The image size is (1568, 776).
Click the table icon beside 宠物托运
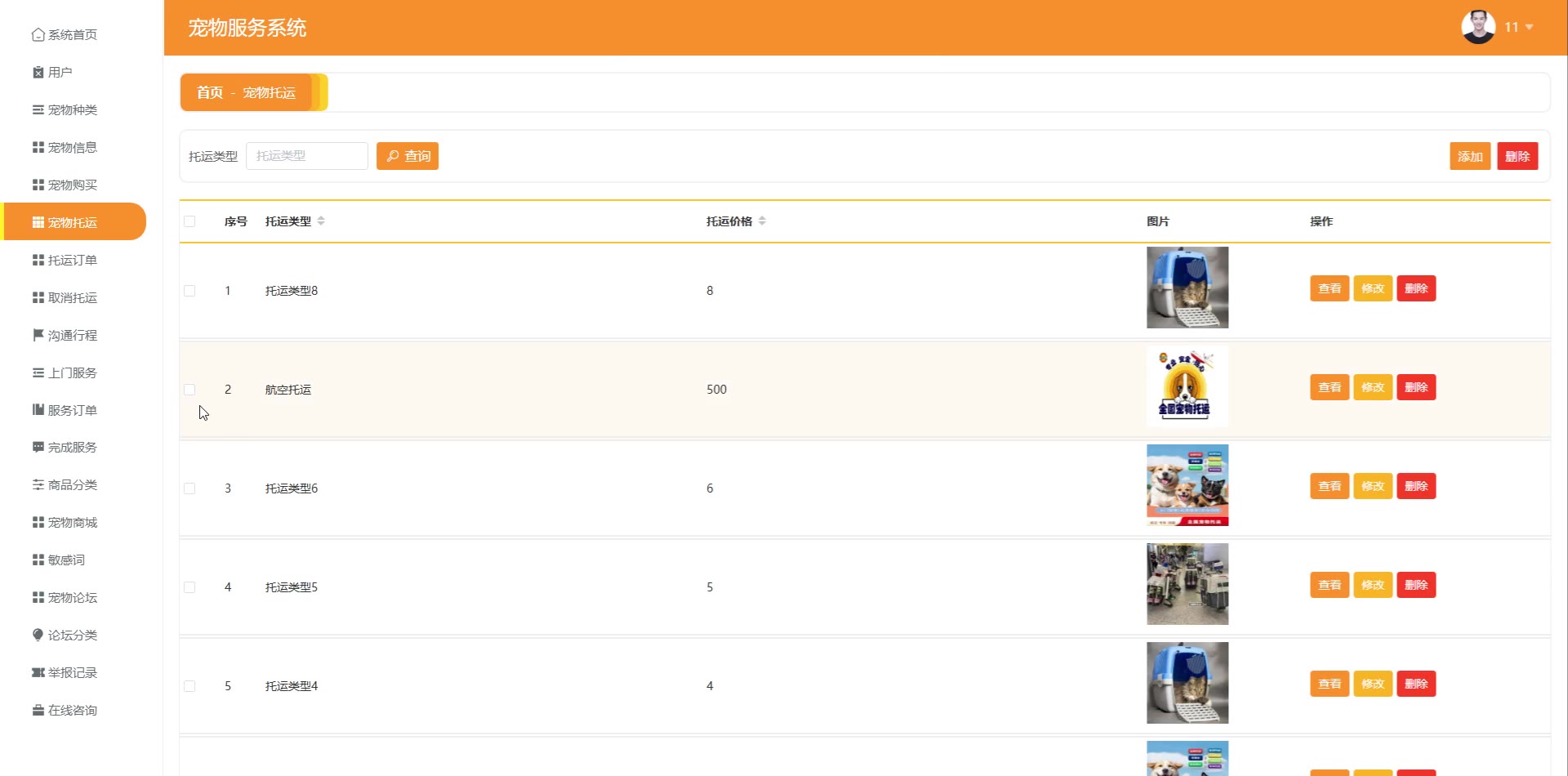38,222
